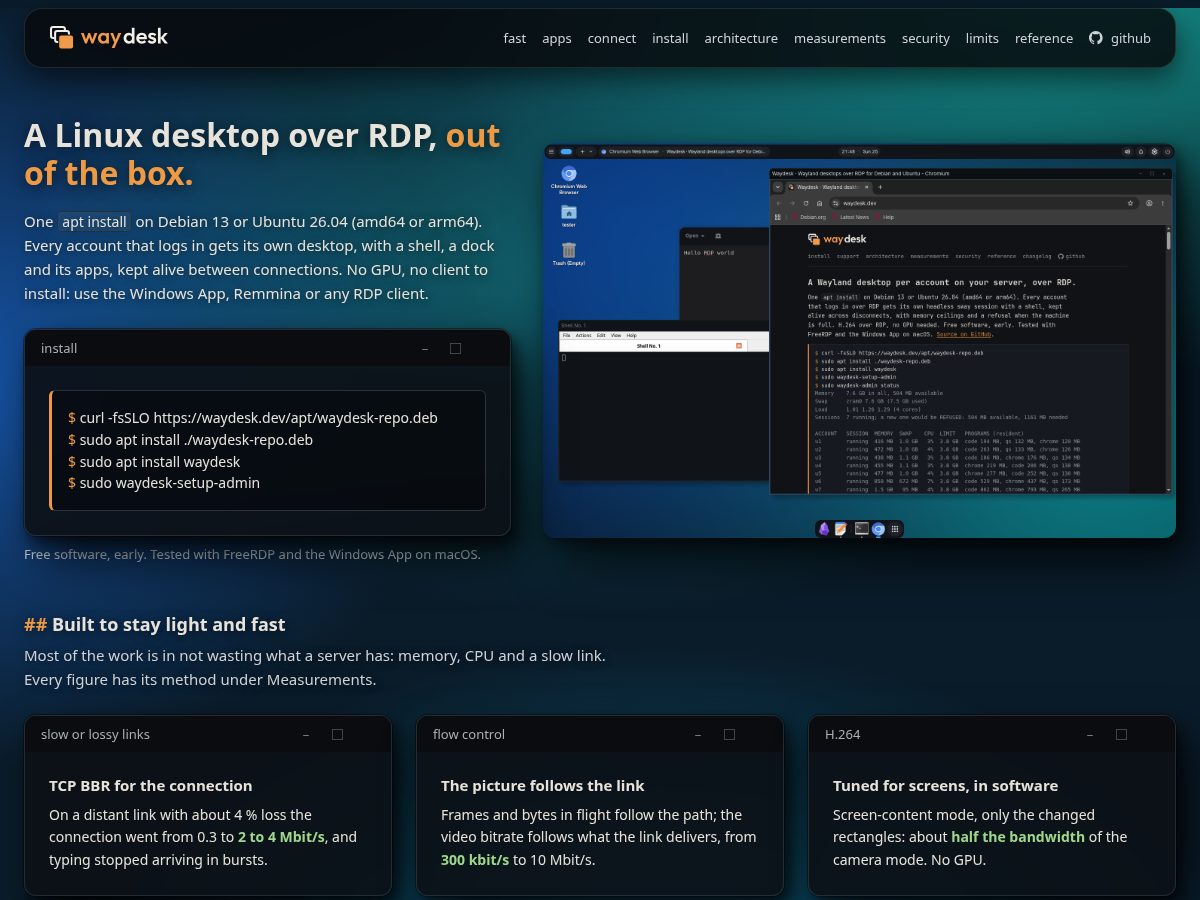Open the architecture nav link
This screenshot has height=900, width=1200.
(x=741, y=38)
